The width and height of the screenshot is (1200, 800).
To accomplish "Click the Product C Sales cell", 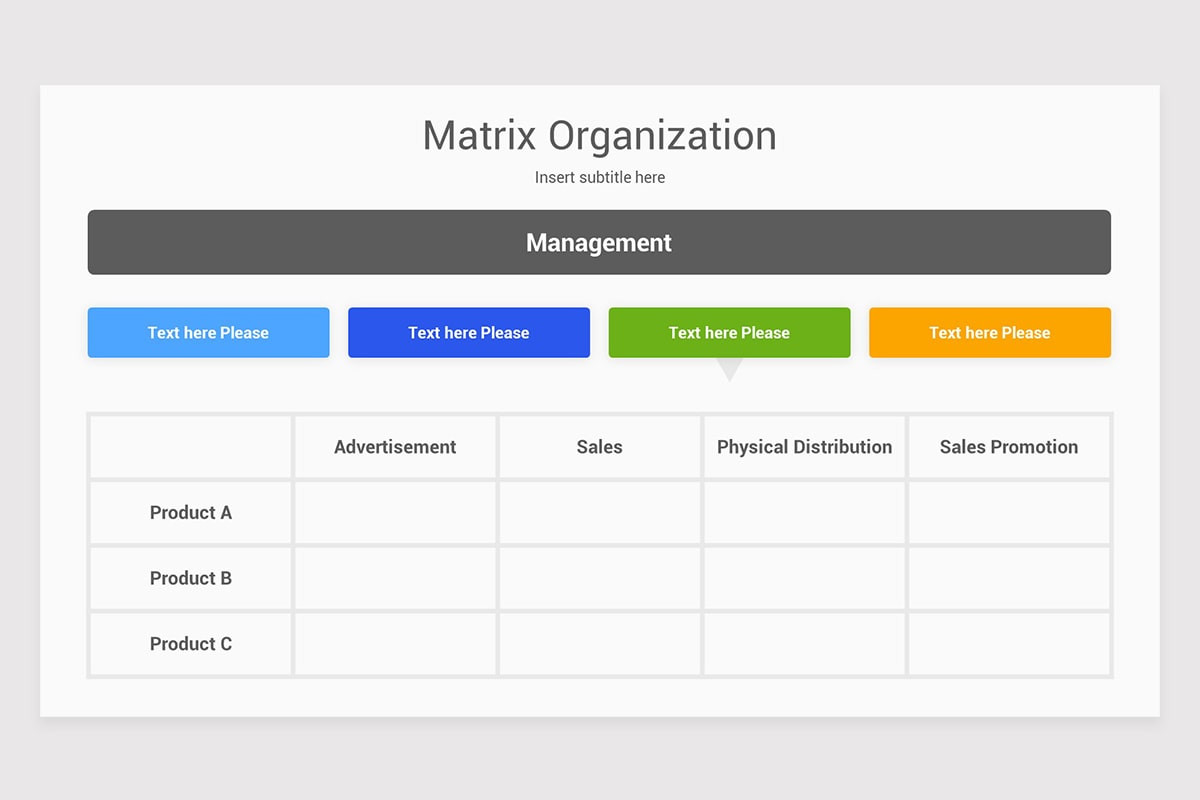I will (600, 644).
